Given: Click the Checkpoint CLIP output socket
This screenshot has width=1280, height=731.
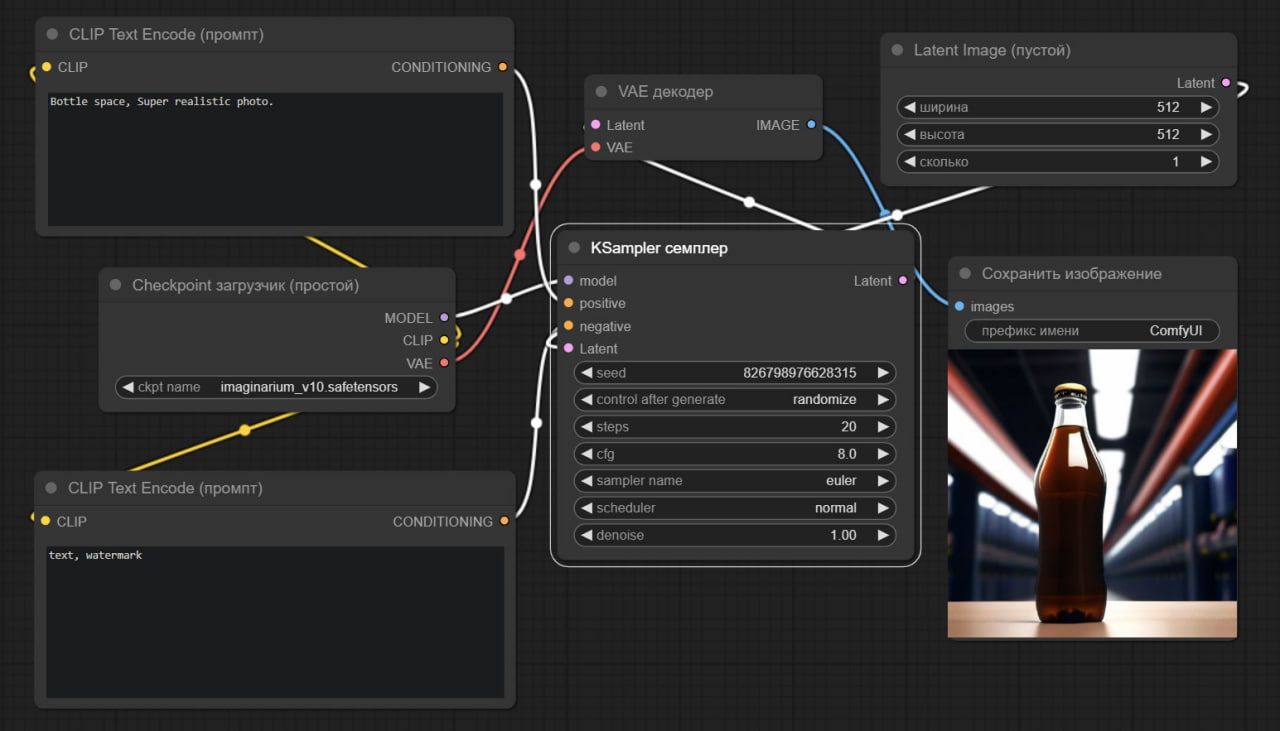Looking at the screenshot, I should click(x=444, y=340).
